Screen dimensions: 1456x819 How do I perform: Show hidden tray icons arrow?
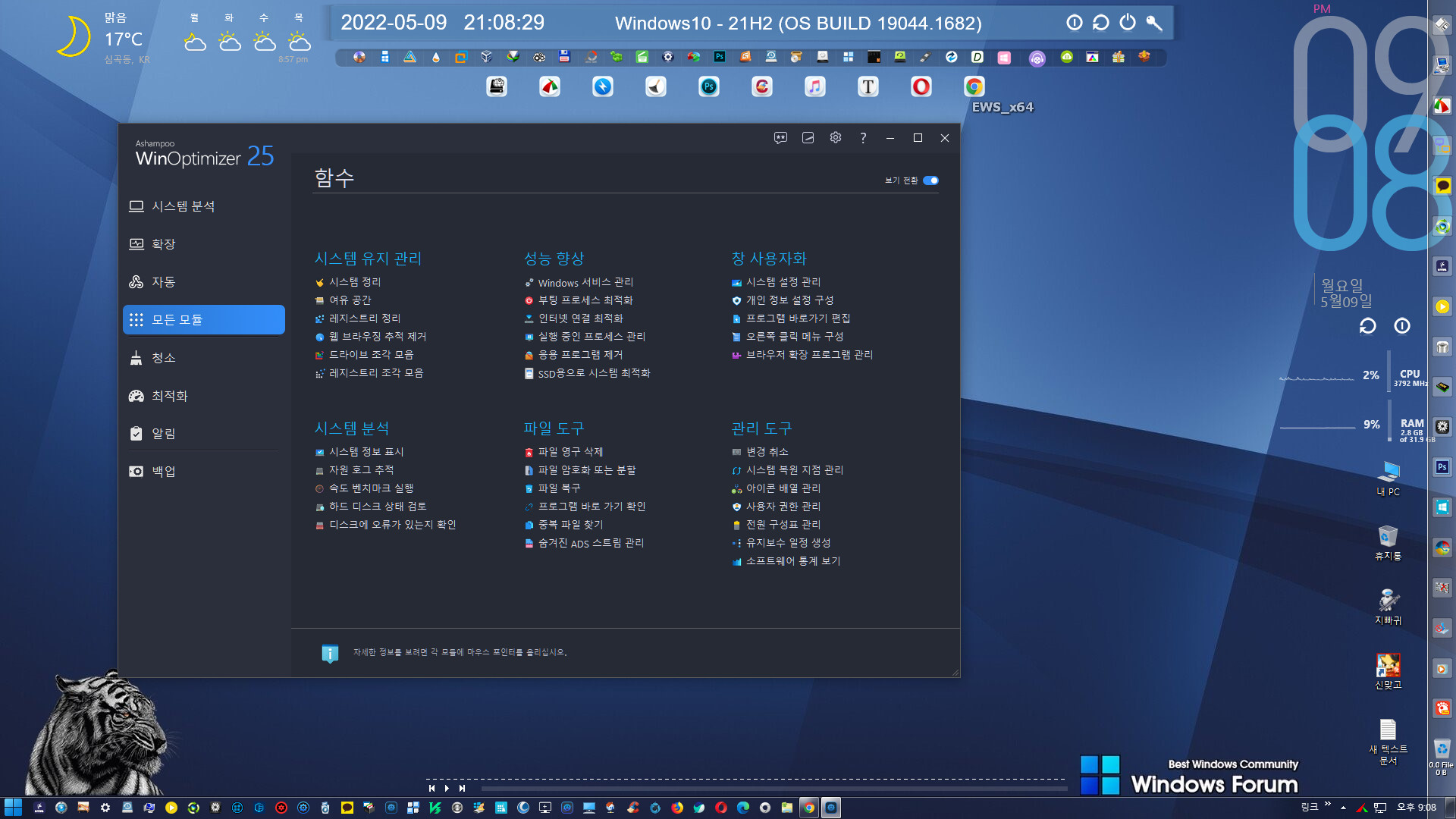1343,808
